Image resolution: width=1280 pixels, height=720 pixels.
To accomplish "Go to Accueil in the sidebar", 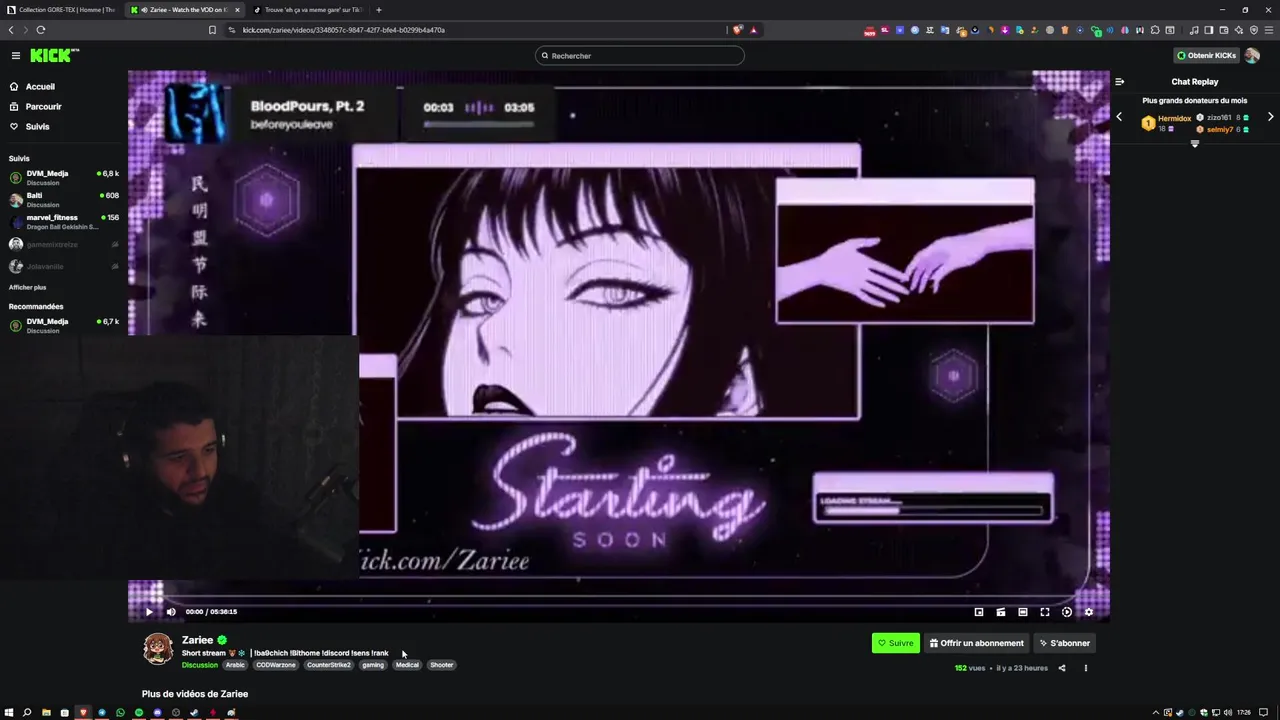I will 32,87.
